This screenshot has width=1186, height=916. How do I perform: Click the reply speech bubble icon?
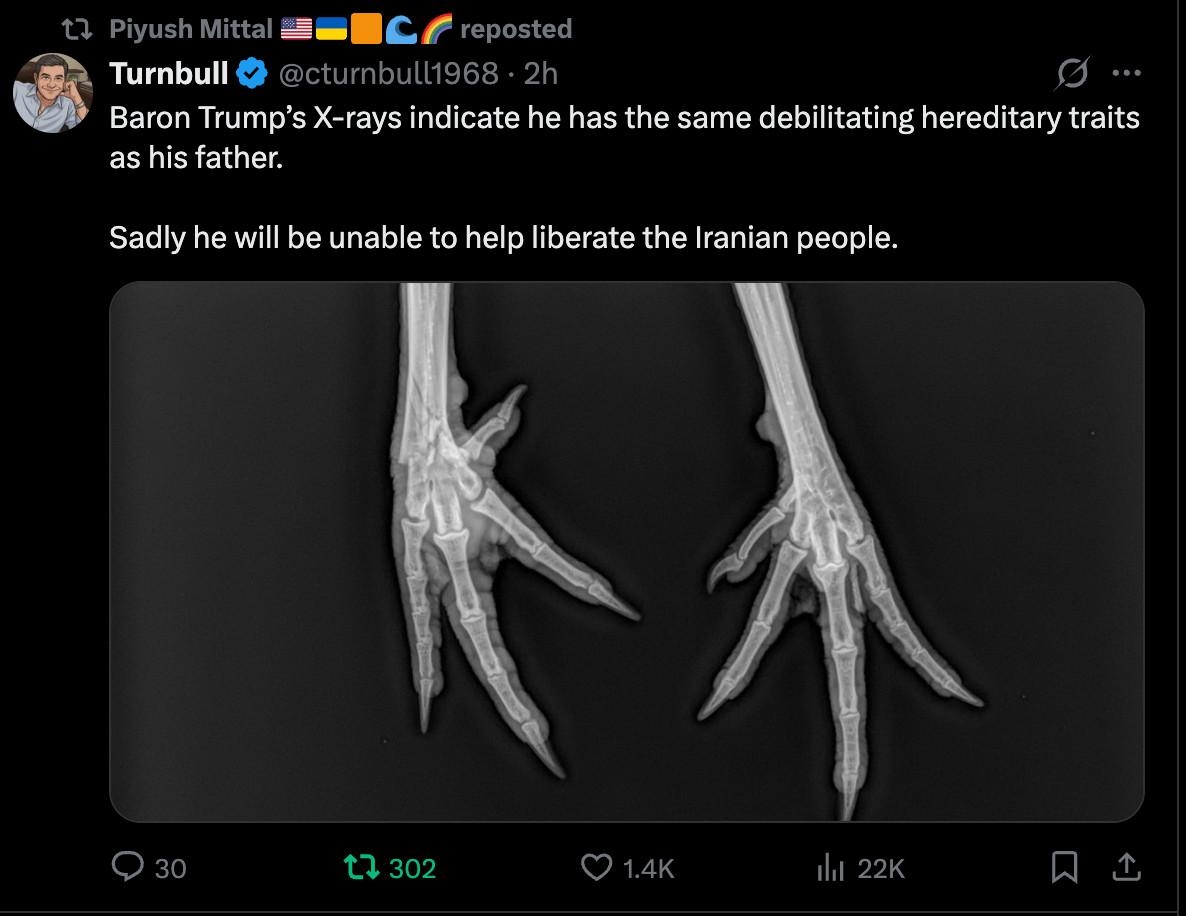tap(127, 867)
